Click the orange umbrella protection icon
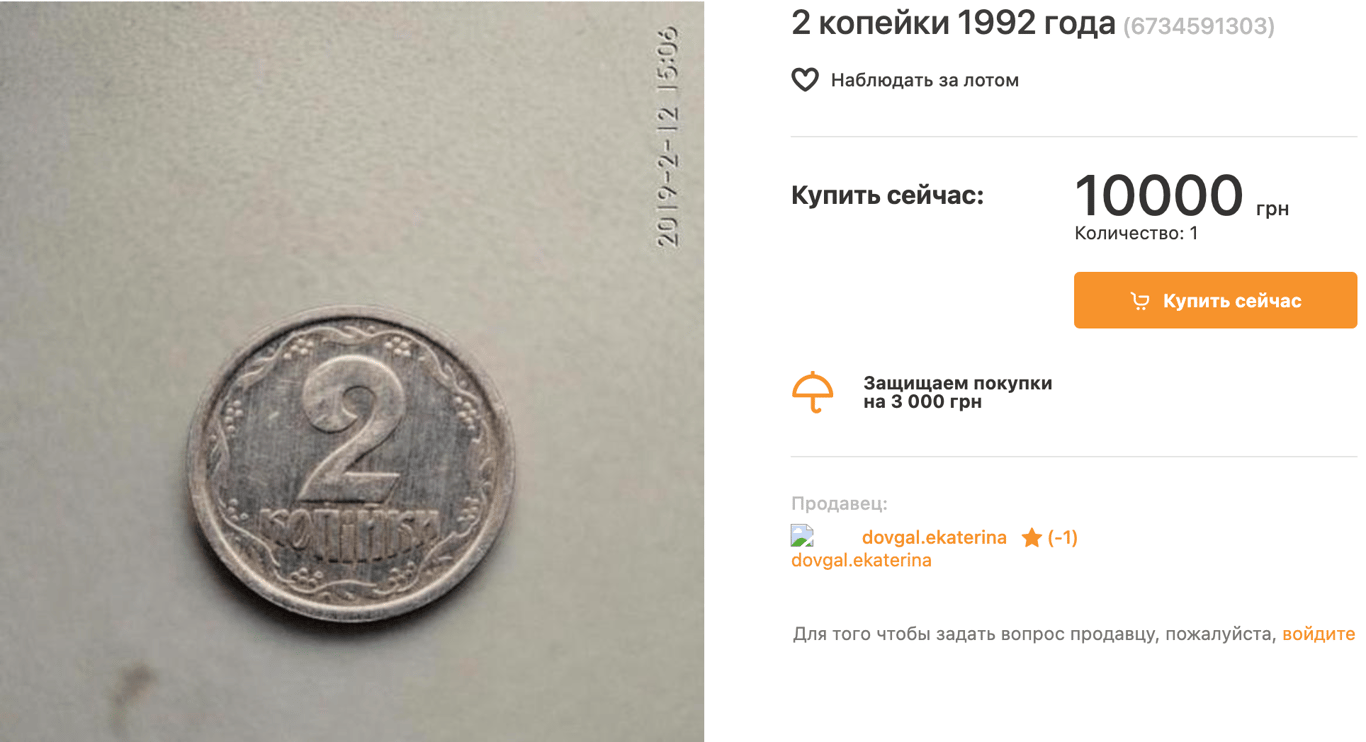The height and width of the screenshot is (742, 1366). tap(813, 393)
